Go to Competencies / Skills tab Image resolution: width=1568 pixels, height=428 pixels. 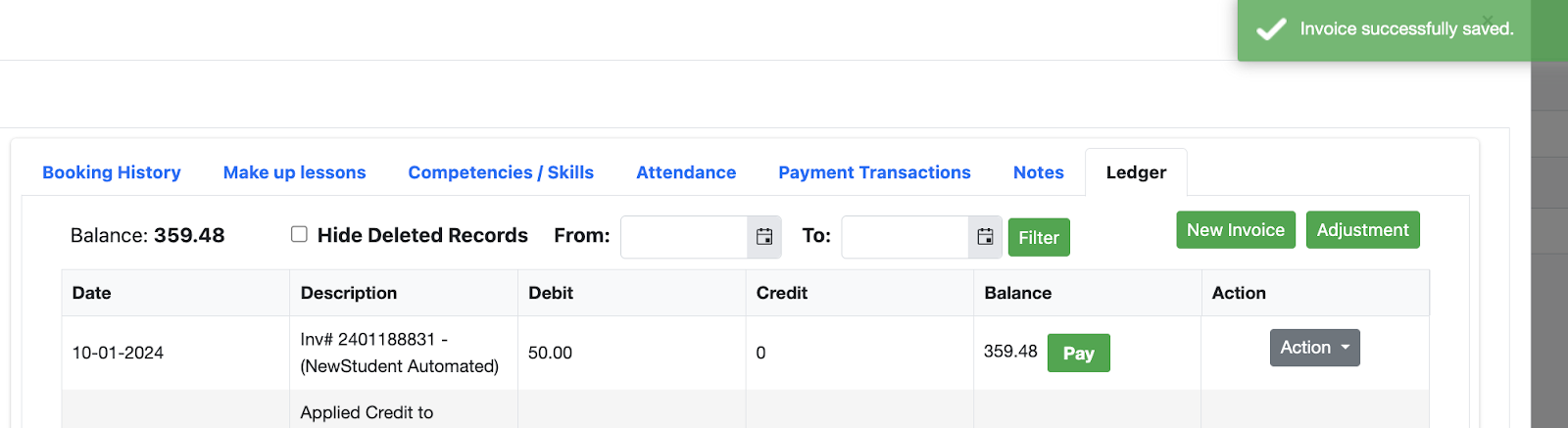coord(501,172)
